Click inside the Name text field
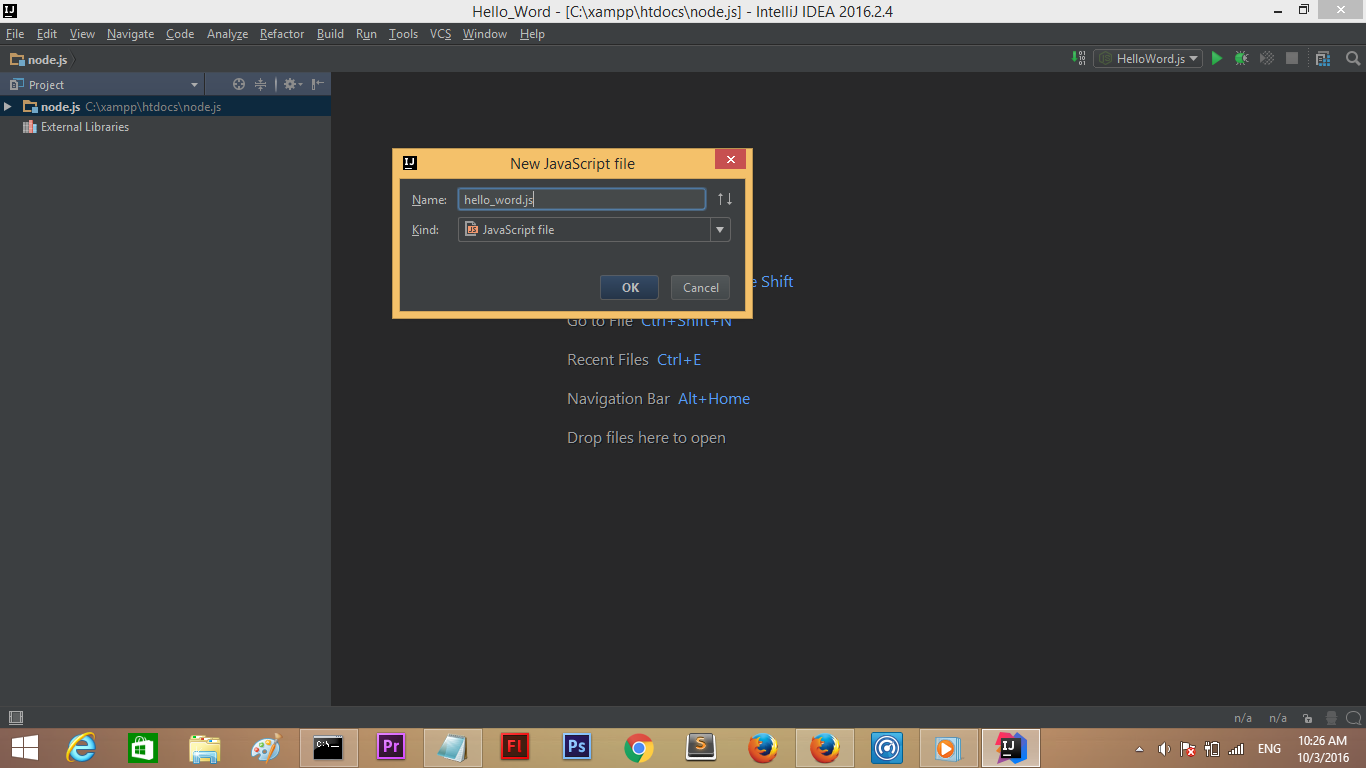The height and width of the screenshot is (768, 1366). click(x=580, y=198)
